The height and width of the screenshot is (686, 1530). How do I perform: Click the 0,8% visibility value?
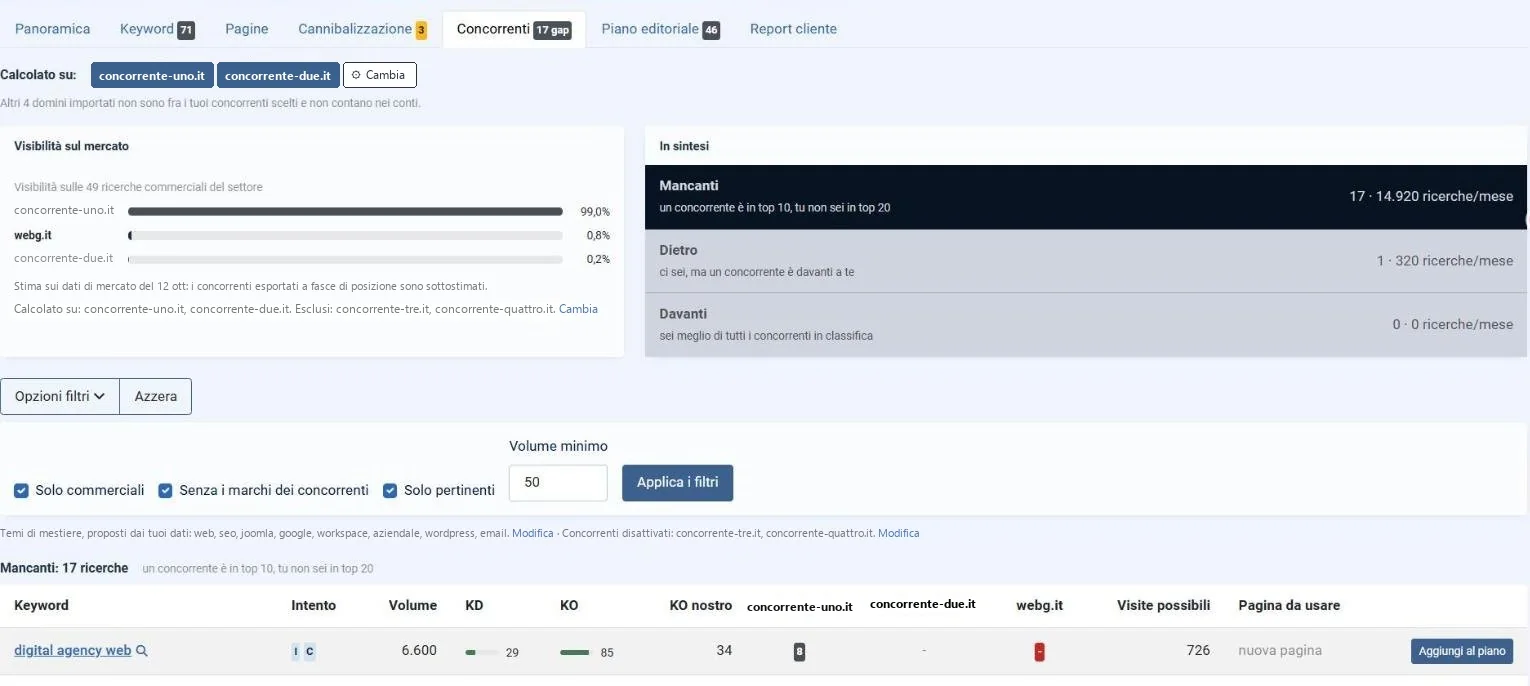[598, 236]
